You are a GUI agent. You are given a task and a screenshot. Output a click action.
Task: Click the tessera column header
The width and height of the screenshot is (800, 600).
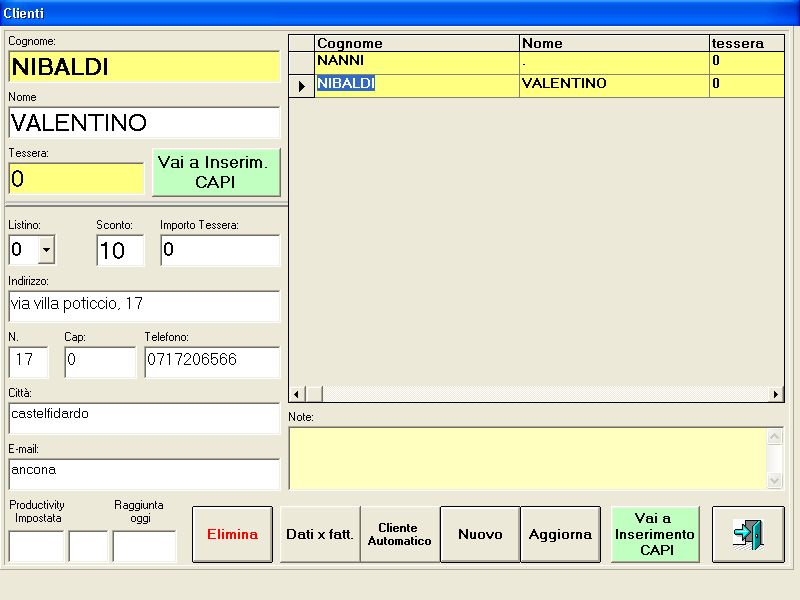(747, 43)
